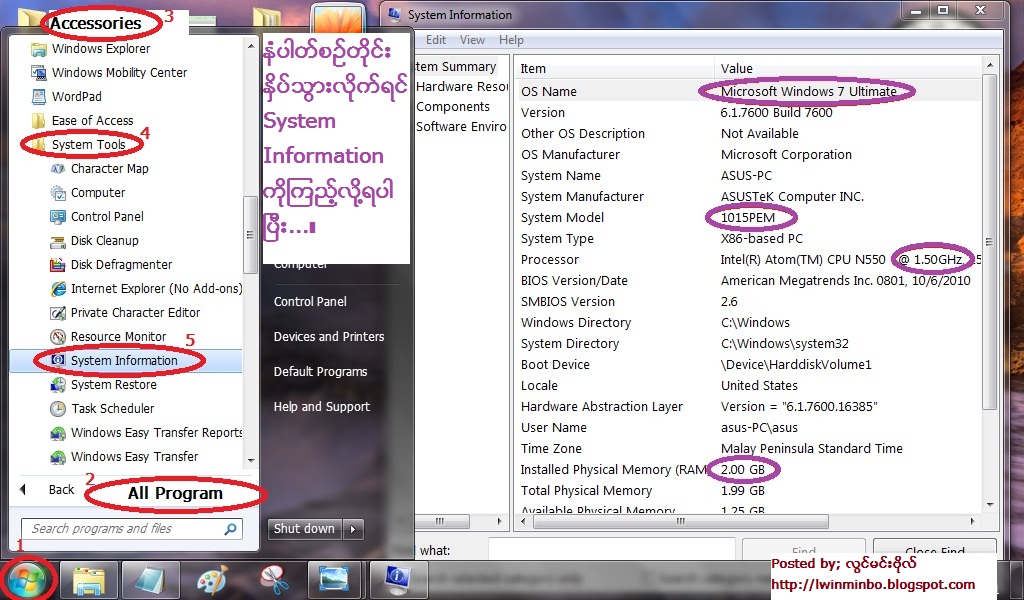Open the Edit menu in System Information
This screenshot has width=1024, height=600.
pos(436,40)
